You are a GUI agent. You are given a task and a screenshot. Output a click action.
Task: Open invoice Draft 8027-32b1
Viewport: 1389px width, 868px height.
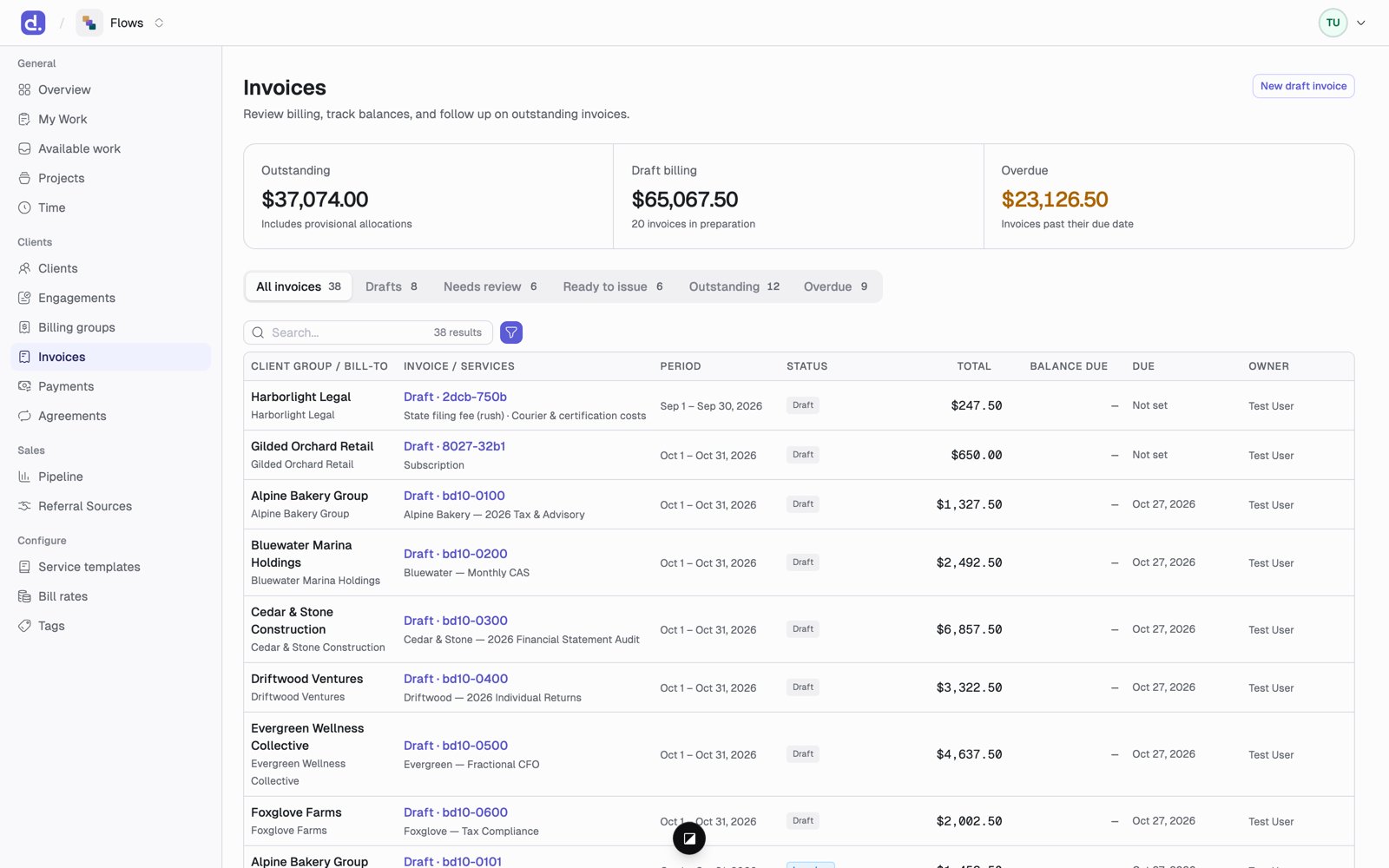pos(454,446)
